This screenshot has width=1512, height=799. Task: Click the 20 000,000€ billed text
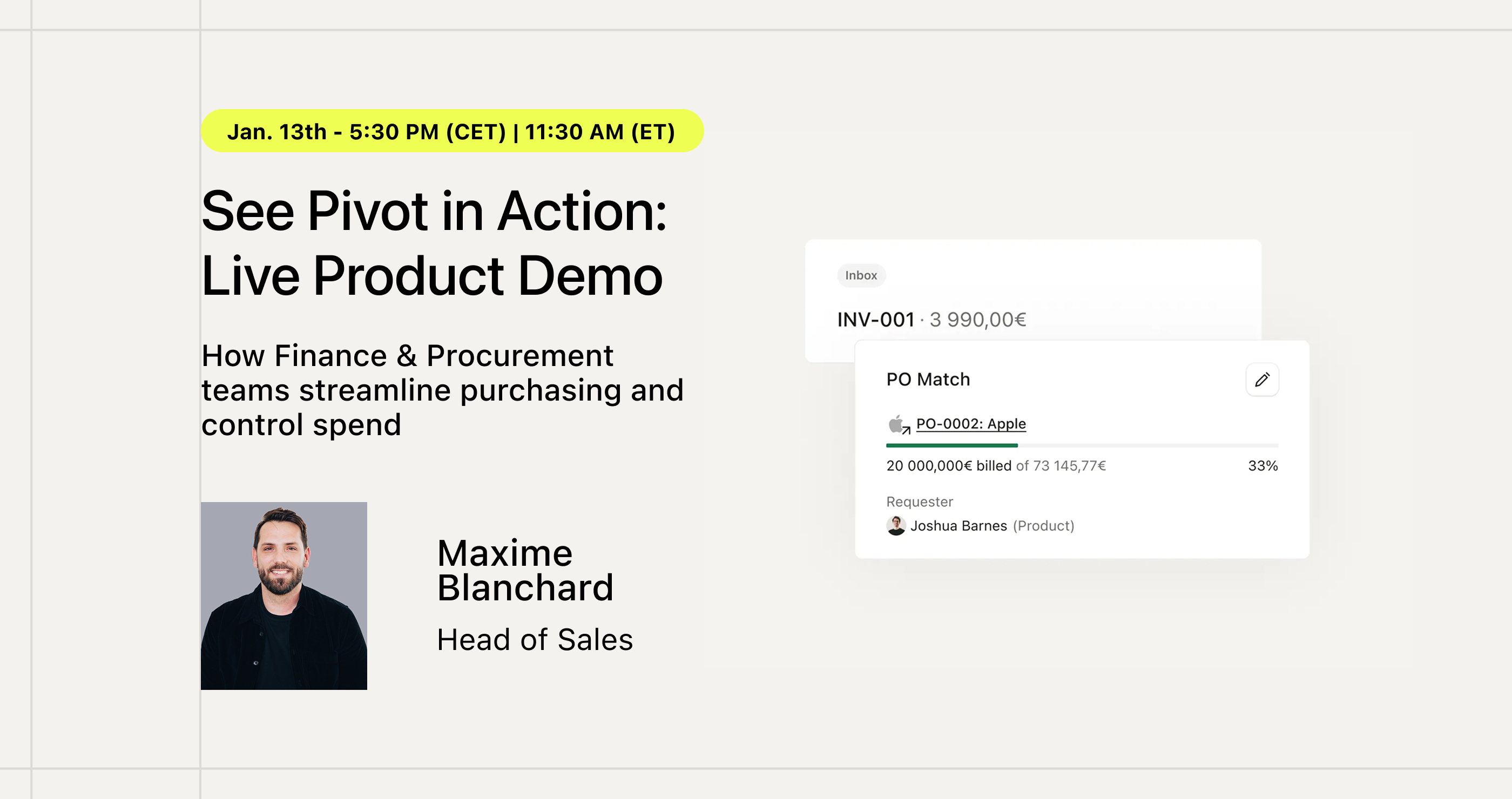[949, 466]
